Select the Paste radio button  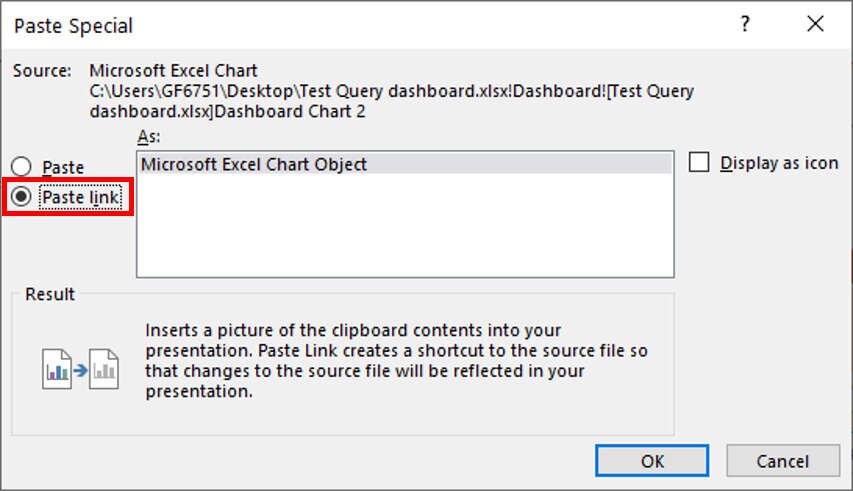click(x=22, y=167)
